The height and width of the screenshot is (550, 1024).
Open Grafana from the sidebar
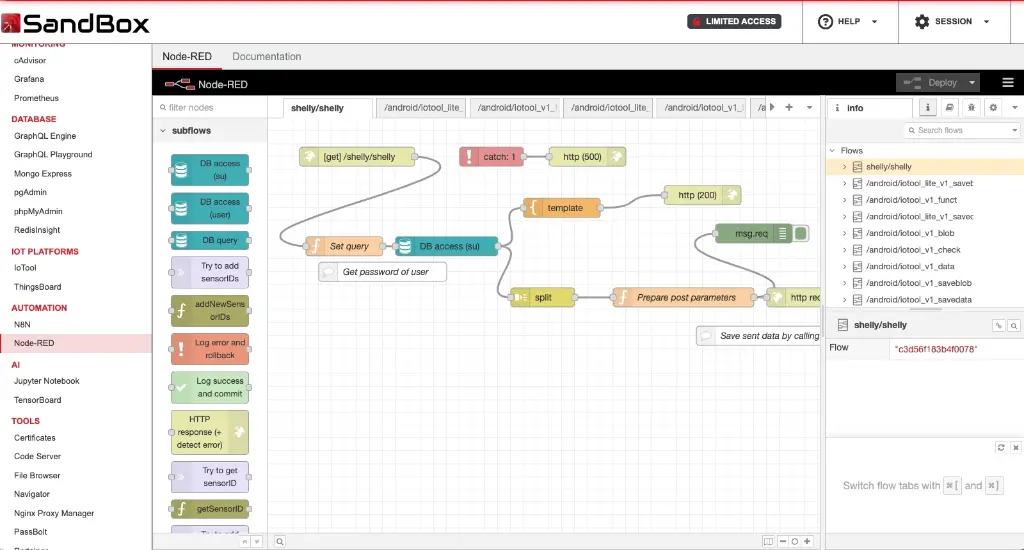pos(29,79)
